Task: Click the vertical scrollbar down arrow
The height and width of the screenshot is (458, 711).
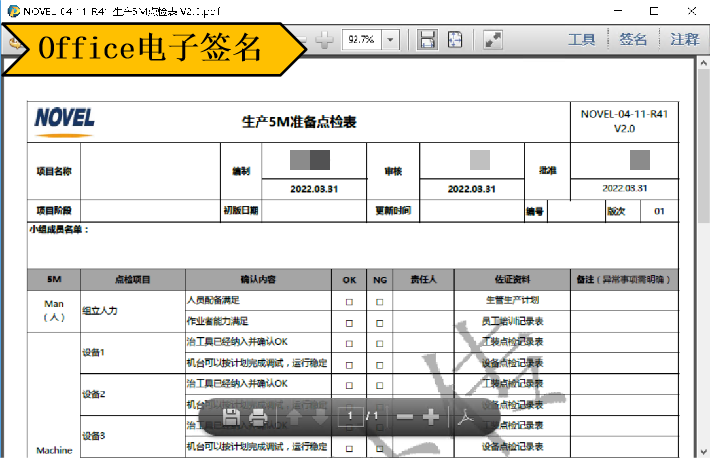Action: point(702,450)
